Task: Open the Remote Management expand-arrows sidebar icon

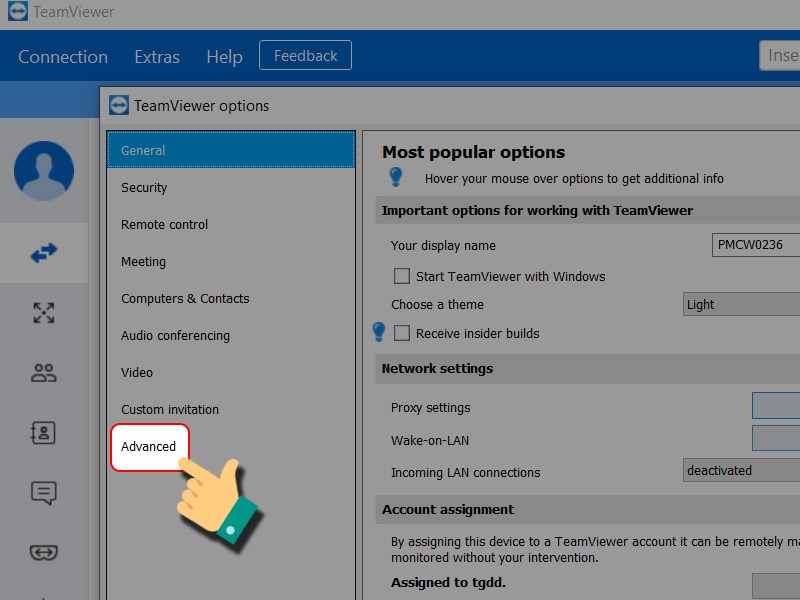Action: pos(44,313)
